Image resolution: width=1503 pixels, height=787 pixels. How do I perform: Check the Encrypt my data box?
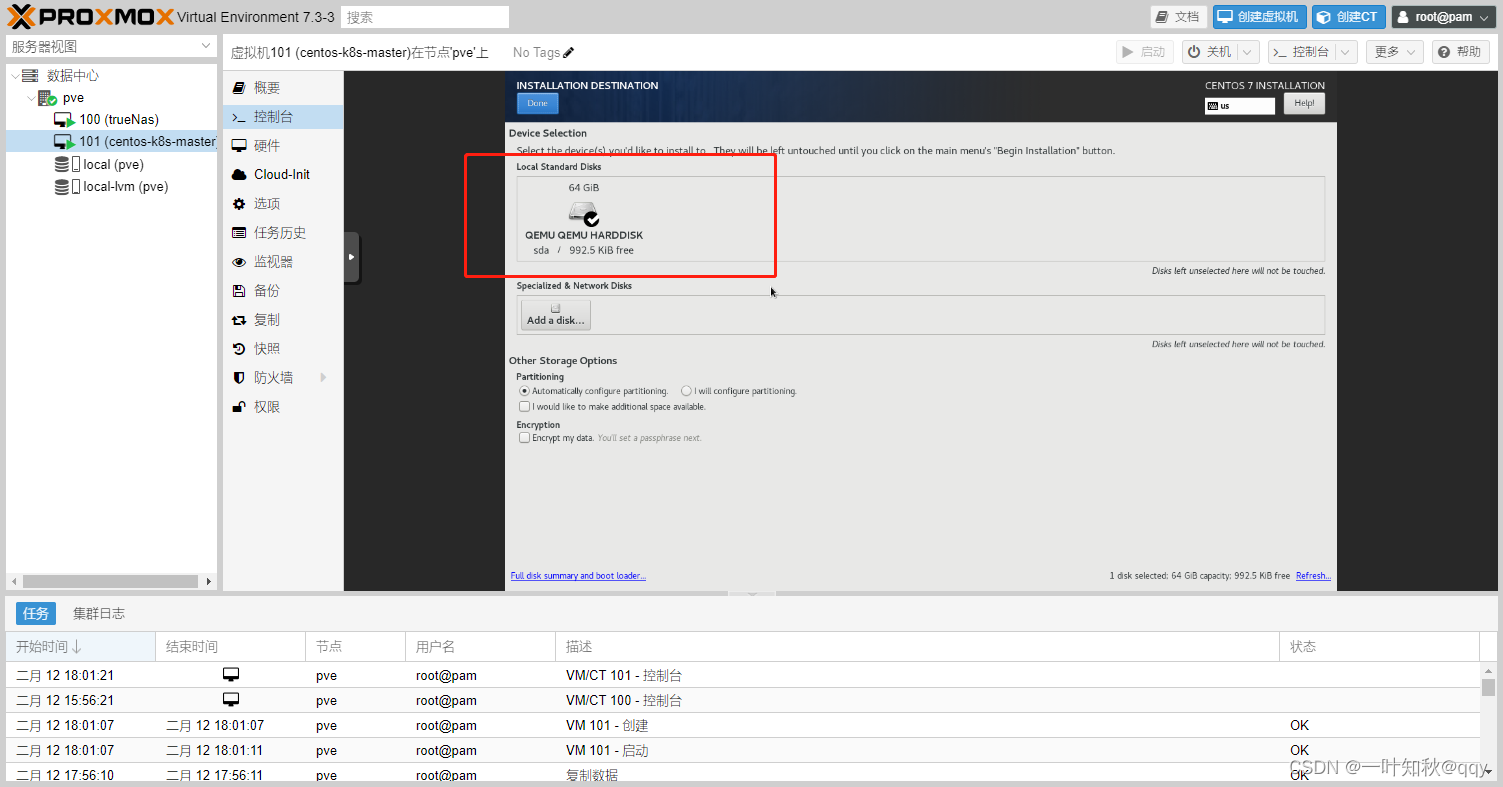[x=524, y=438]
